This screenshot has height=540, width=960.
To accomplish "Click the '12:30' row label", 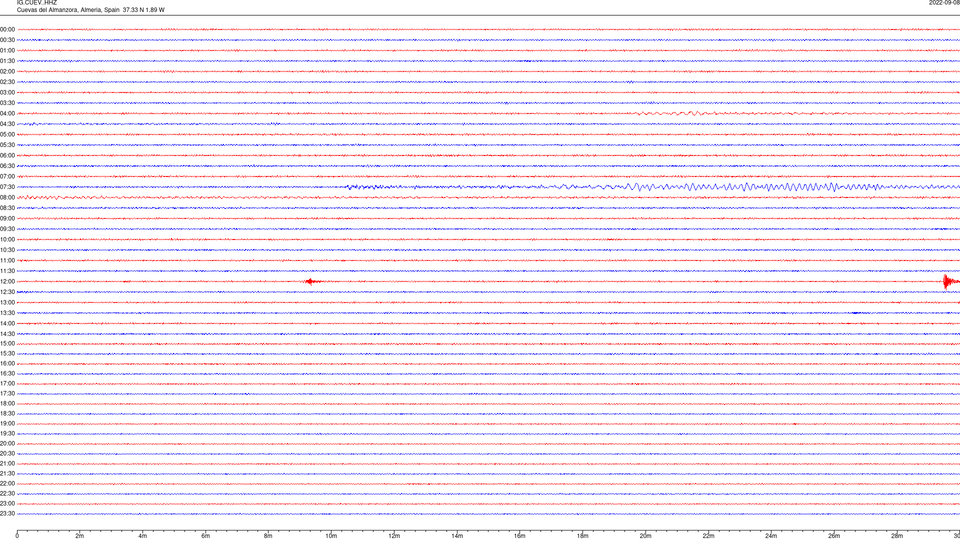I will (x=7, y=292).
